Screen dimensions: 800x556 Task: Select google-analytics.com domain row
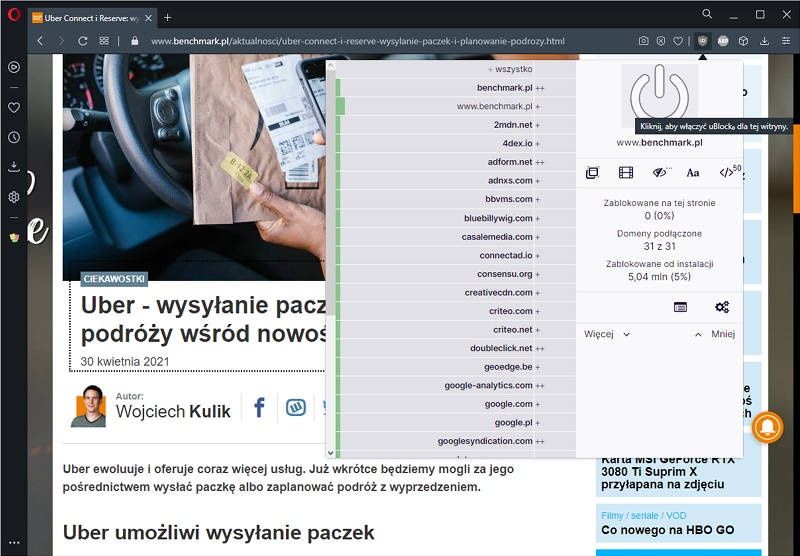coord(456,385)
